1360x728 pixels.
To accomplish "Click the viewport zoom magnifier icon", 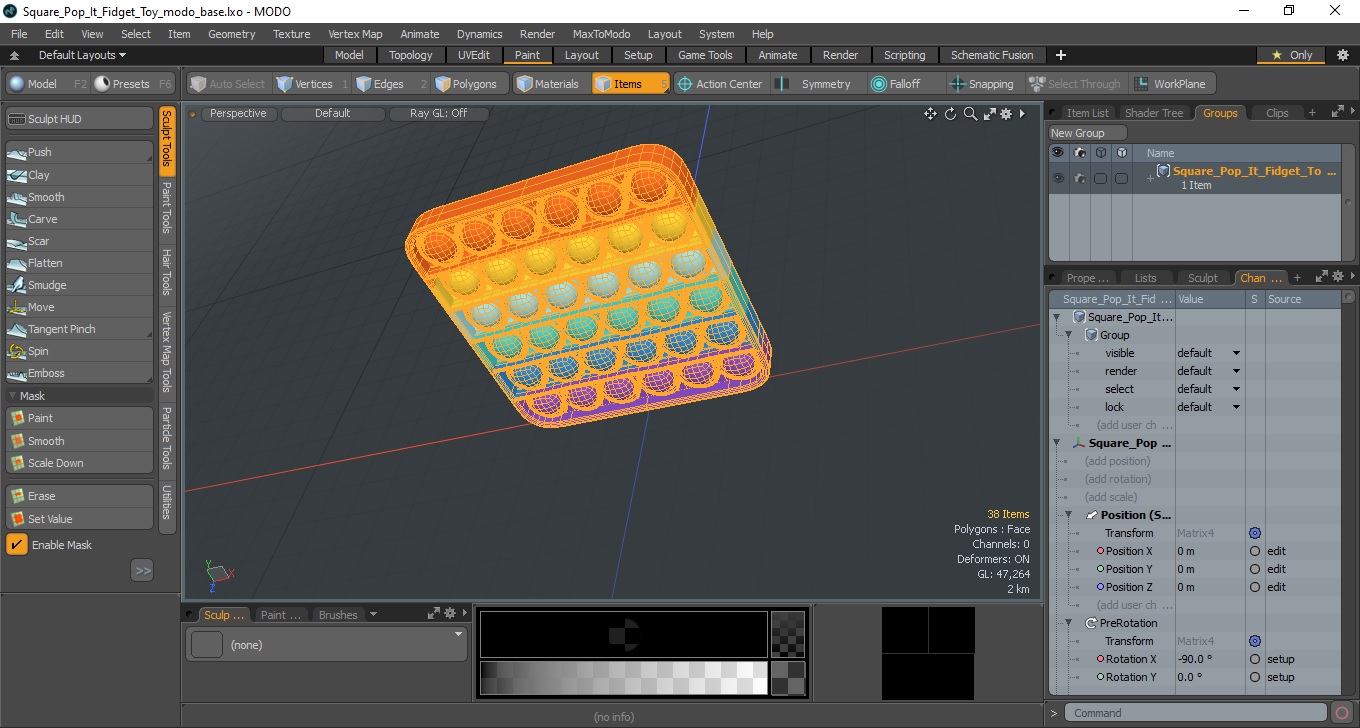I will click(x=970, y=114).
